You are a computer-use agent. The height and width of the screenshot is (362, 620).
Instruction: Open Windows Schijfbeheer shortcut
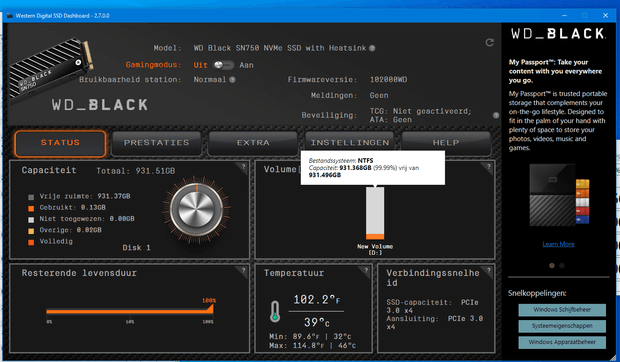coord(562,310)
